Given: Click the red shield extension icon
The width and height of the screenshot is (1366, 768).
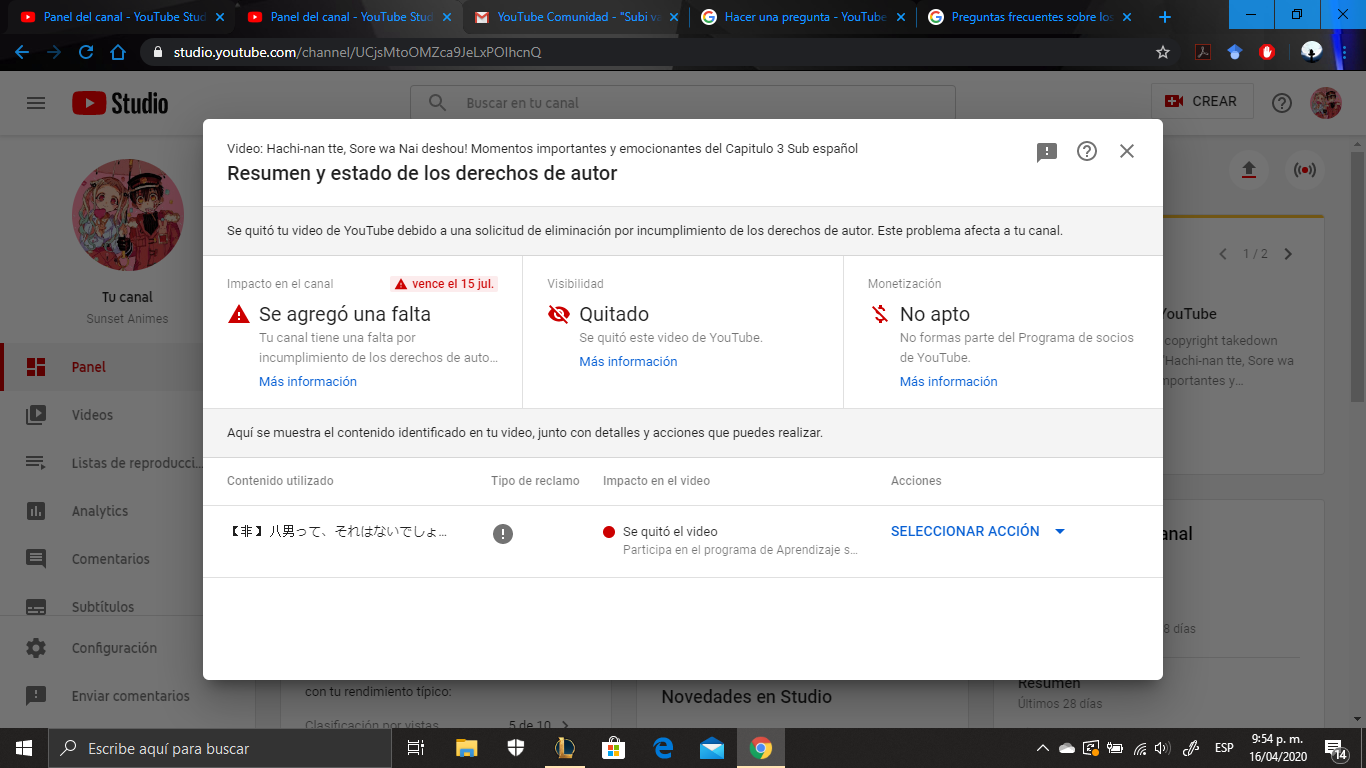Looking at the screenshot, I should click(1267, 52).
